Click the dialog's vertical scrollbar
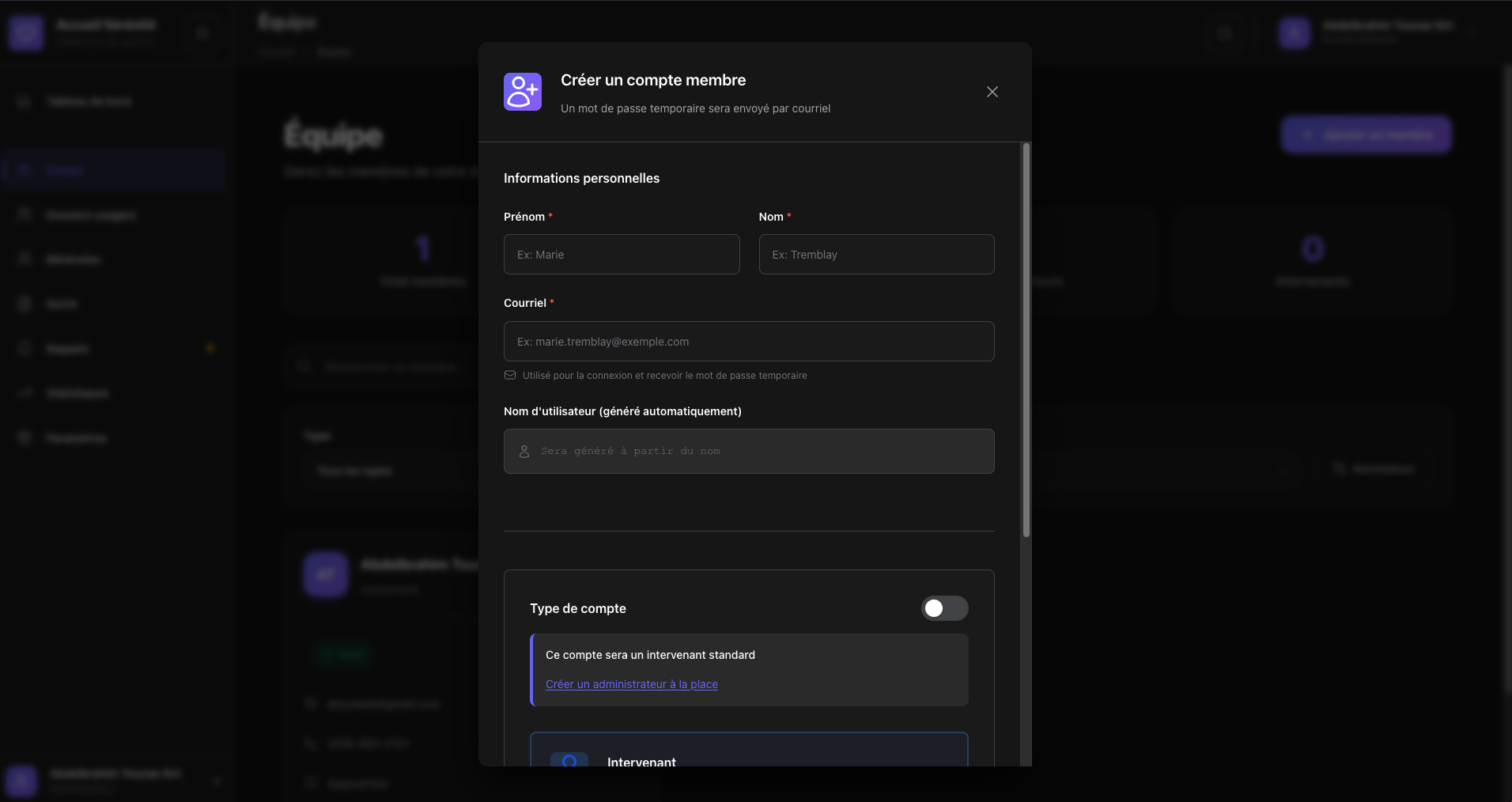Screen dimensions: 1512x802 pyautogui.click(x=1026, y=340)
